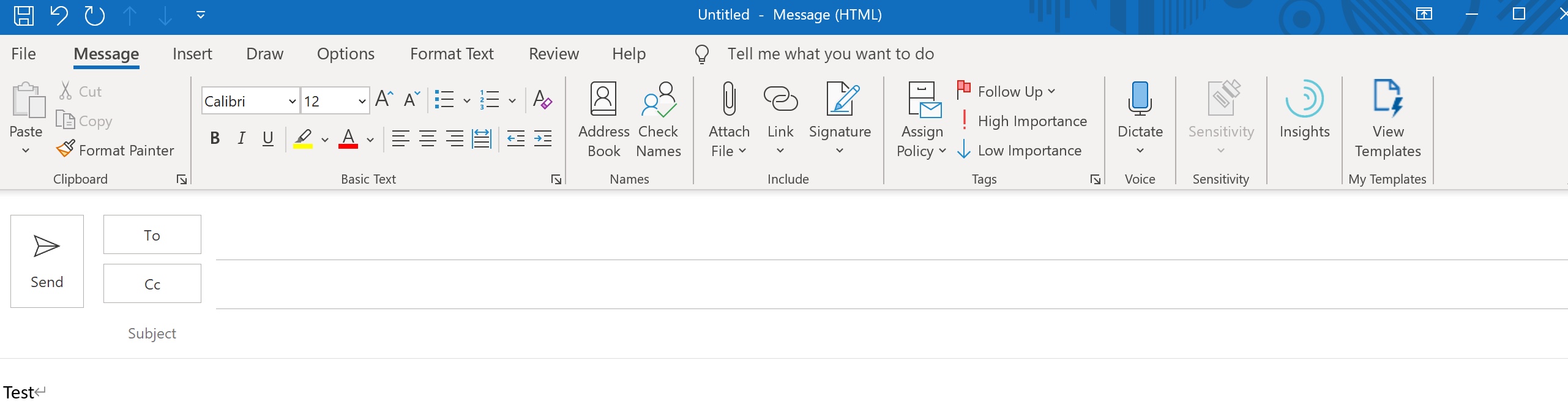The width and height of the screenshot is (1568, 415).
Task: Switch to the Insert tab
Action: 192,54
